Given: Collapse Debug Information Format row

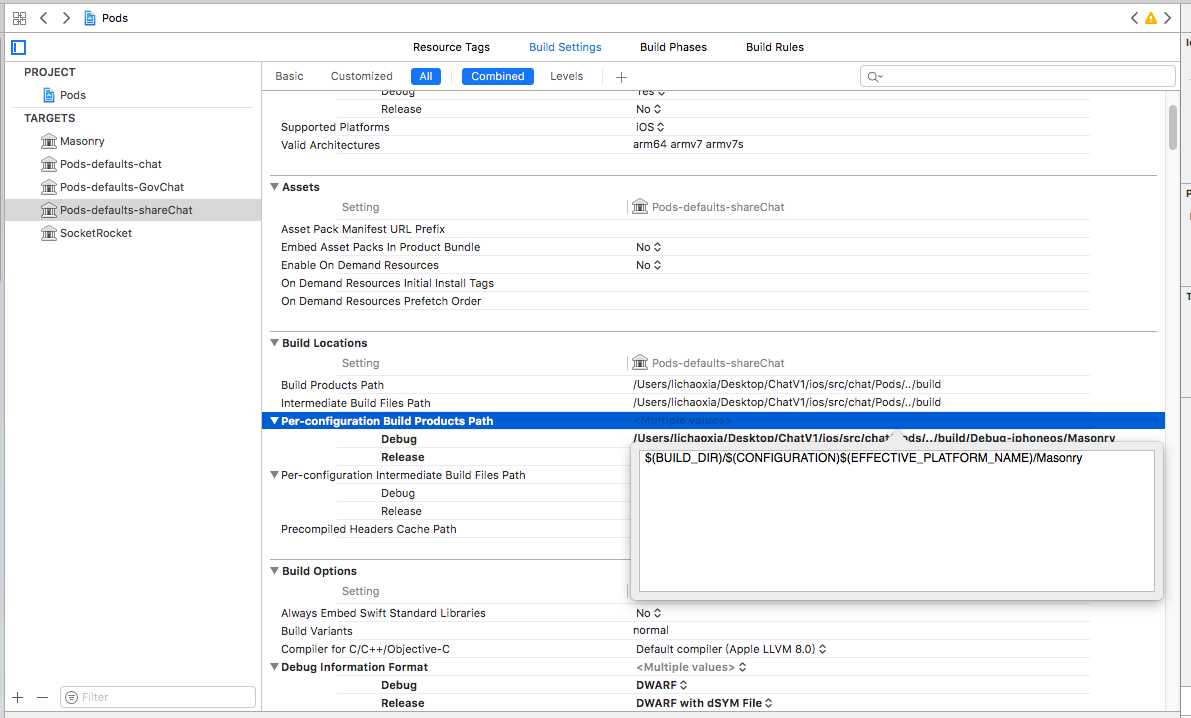Looking at the screenshot, I should tap(274, 667).
